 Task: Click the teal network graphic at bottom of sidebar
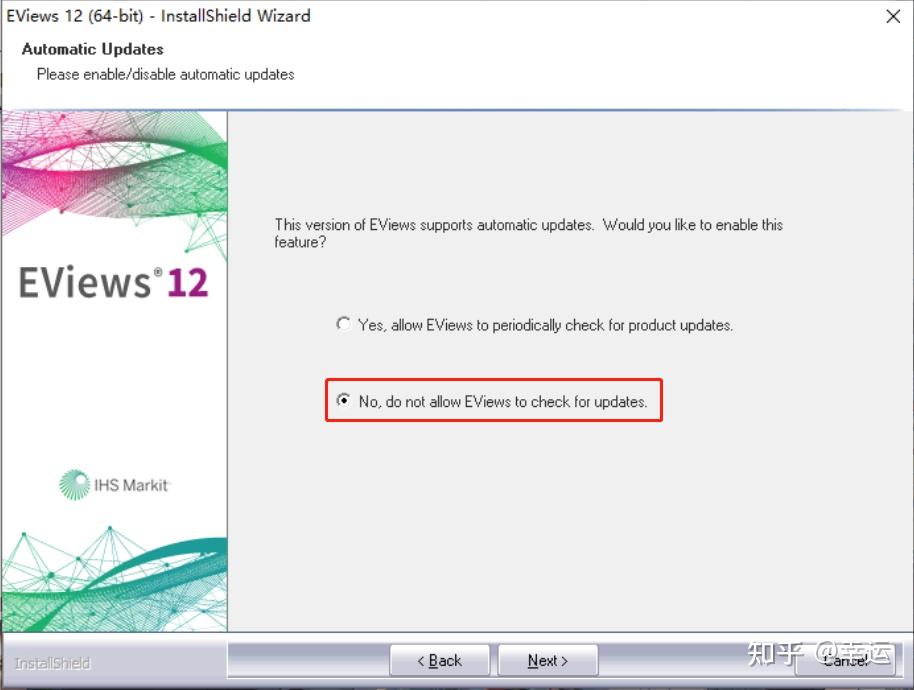(114, 578)
